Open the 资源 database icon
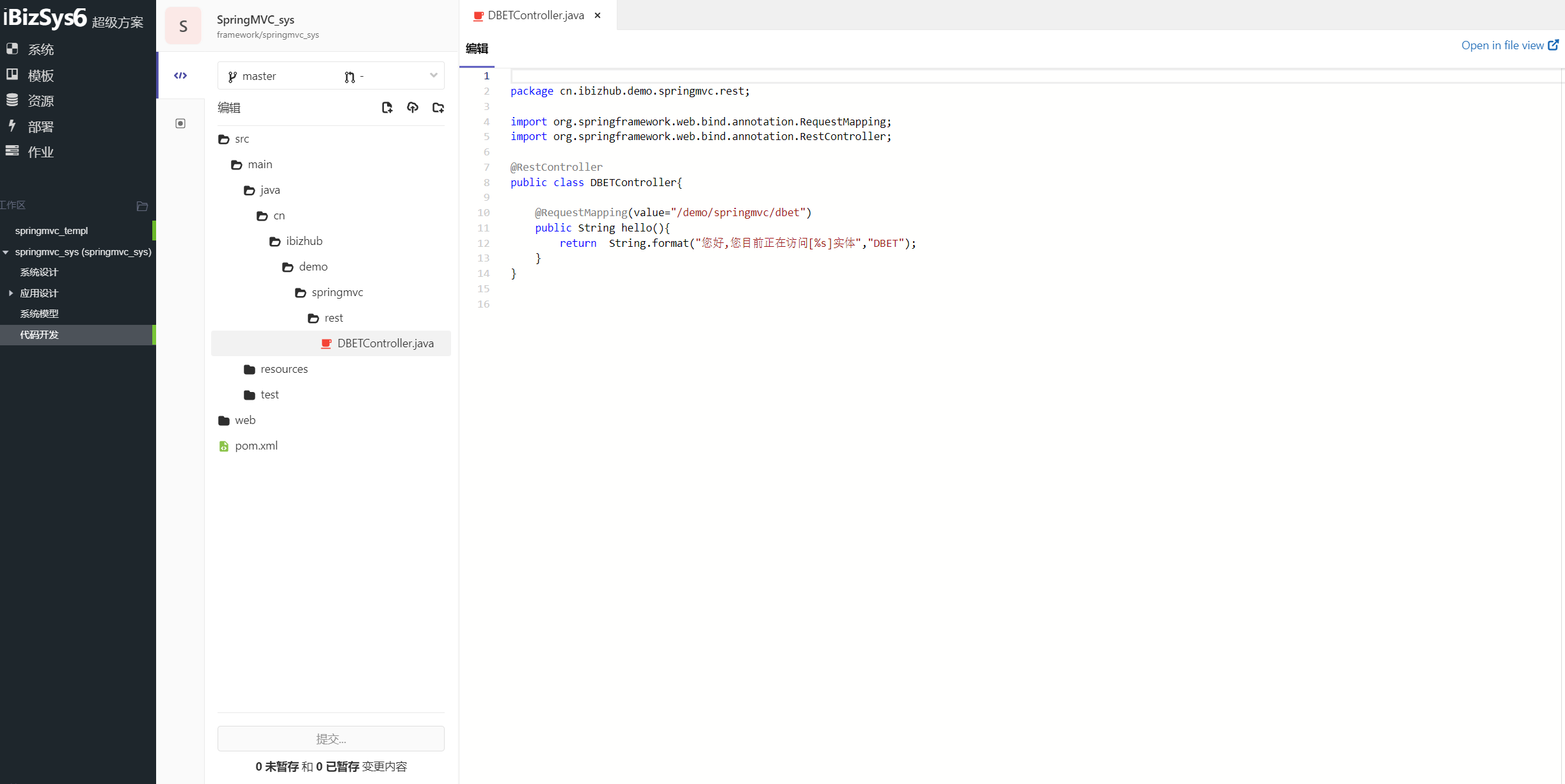This screenshot has height=784, width=1565. [12, 100]
